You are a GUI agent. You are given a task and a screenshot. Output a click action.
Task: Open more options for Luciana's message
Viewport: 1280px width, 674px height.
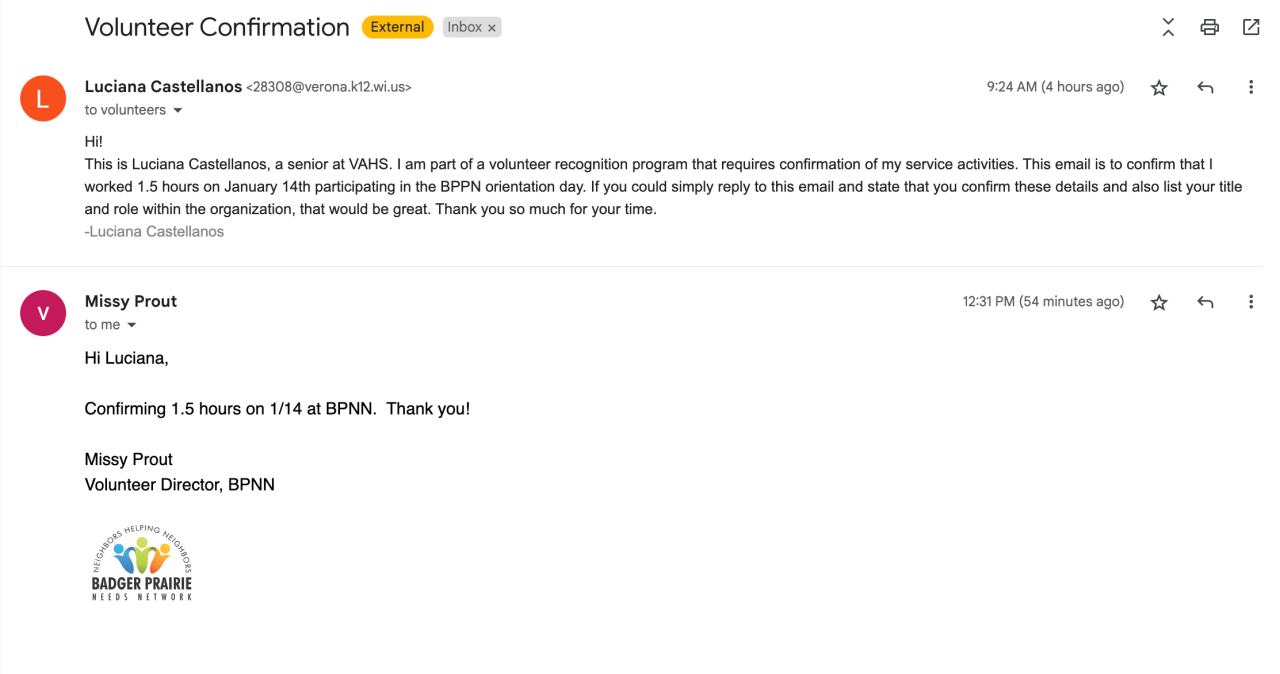tap(1250, 88)
